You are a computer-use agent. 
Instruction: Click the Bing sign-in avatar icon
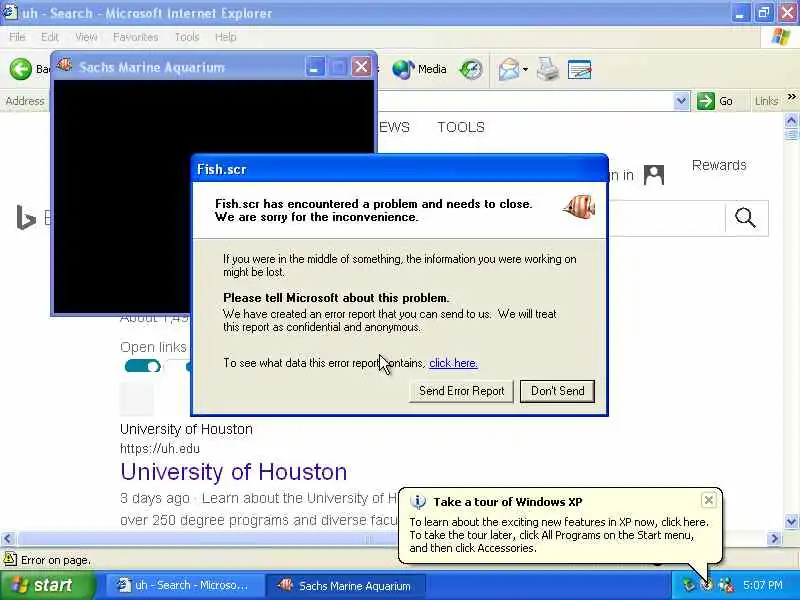point(654,175)
